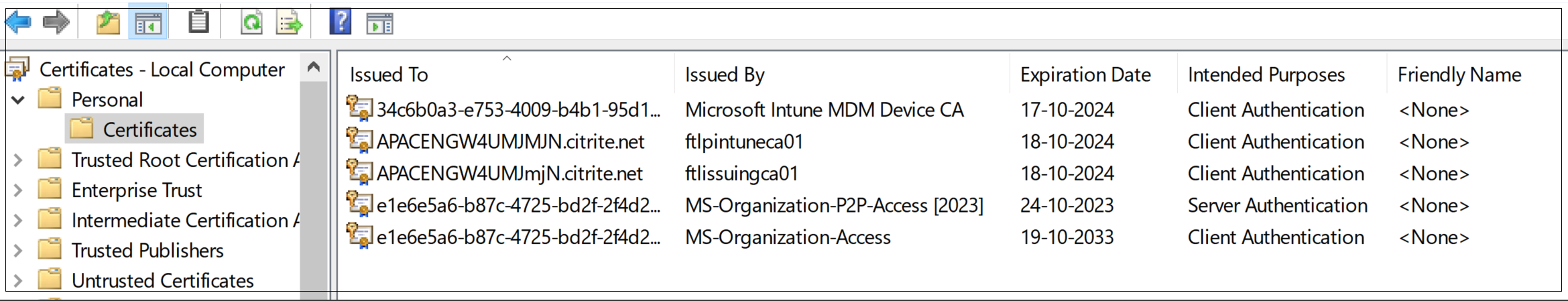Click the Export List toolbar icon
This screenshot has height=301, width=1568.
pyautogui.click(x=290, y=23)
